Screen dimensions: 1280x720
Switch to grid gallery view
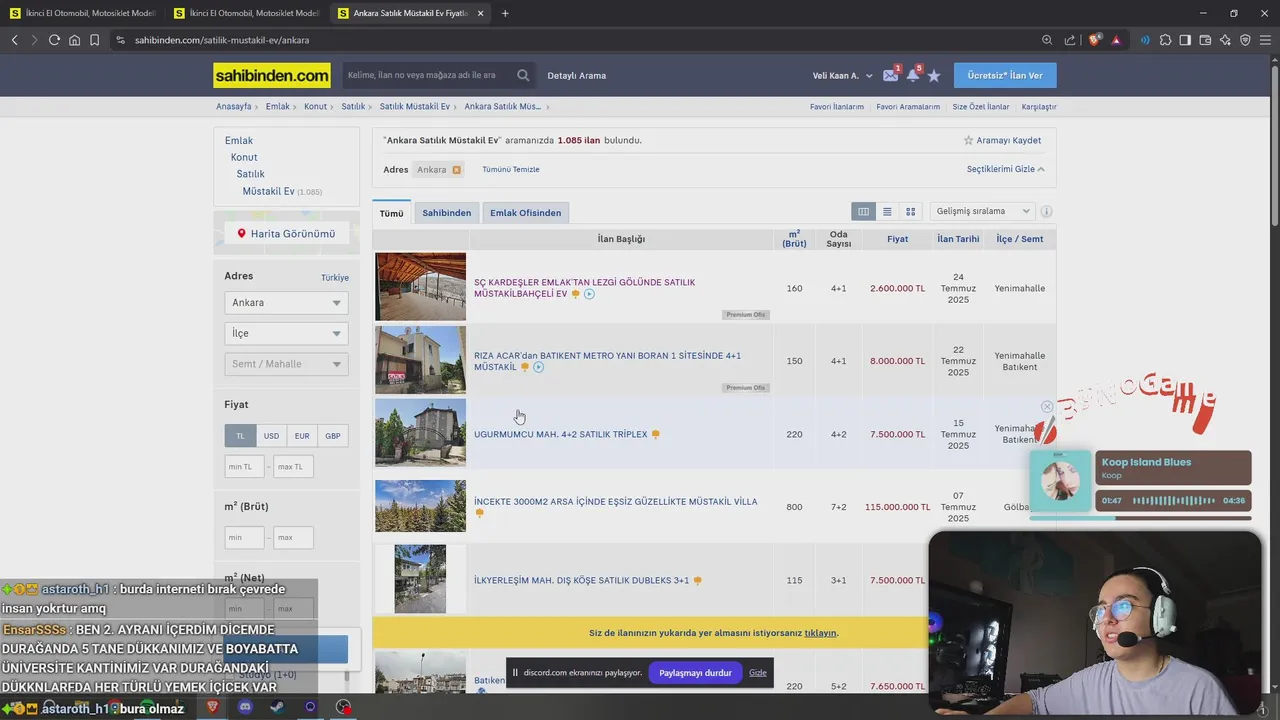point(910,212)
